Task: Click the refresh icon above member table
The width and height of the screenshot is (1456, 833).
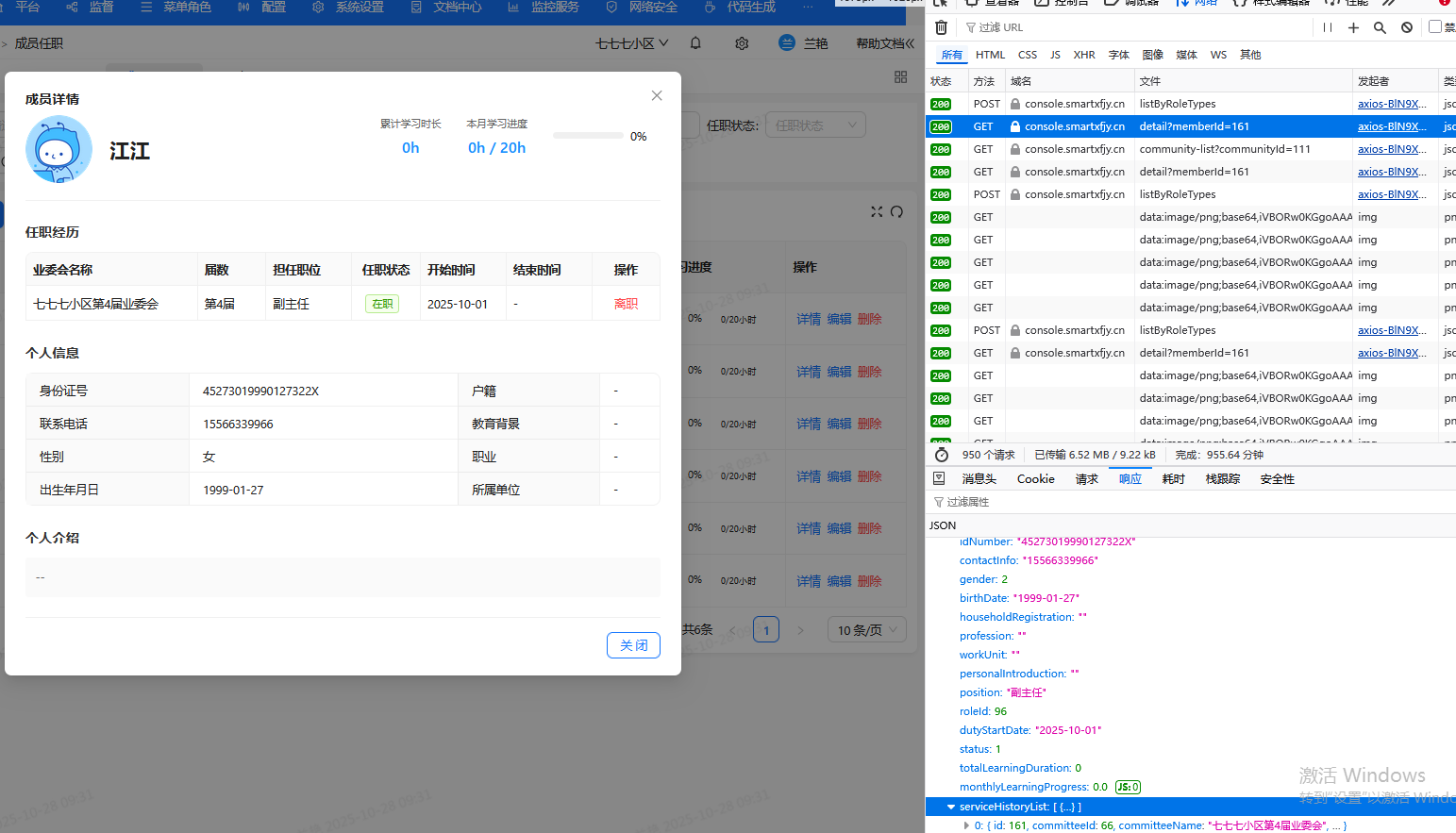Action: pos(897,212)
